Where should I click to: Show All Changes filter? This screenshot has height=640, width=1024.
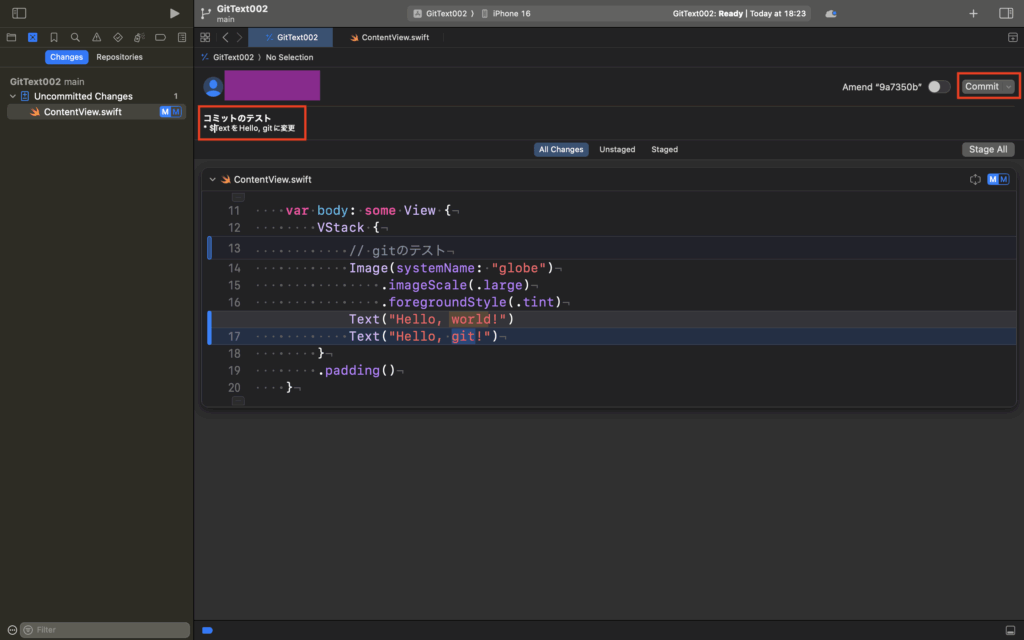561,150
